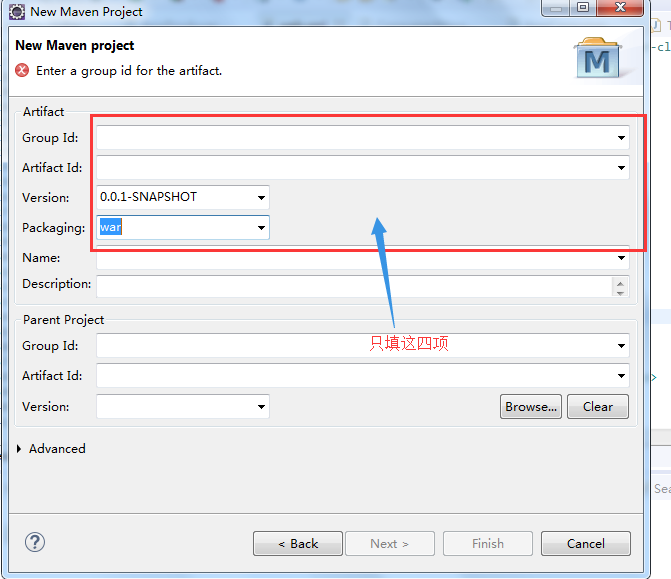Click the "Parent Project" group label
The image size is (671, 579).
click(63, 320)
